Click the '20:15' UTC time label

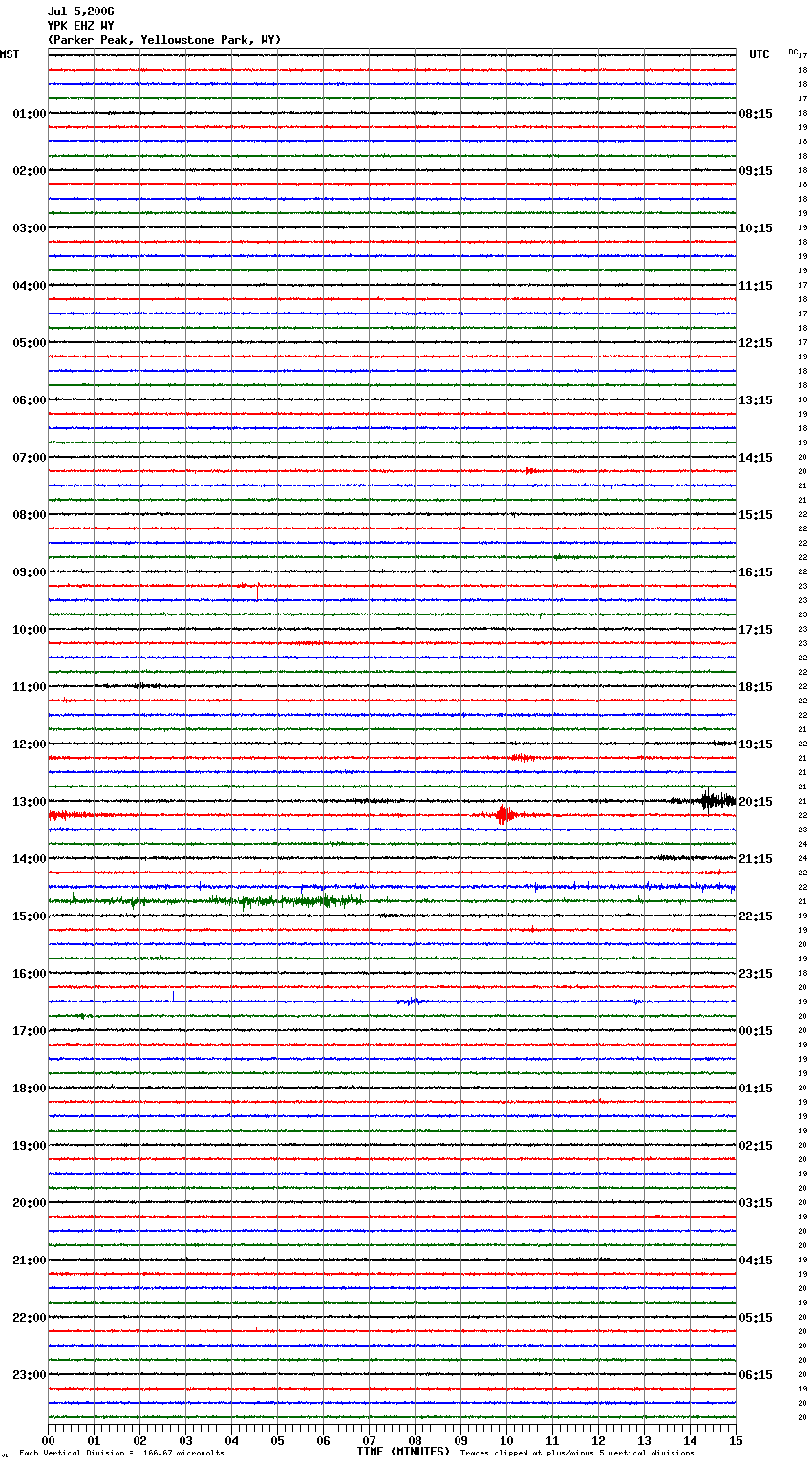(x=756, y=802)
